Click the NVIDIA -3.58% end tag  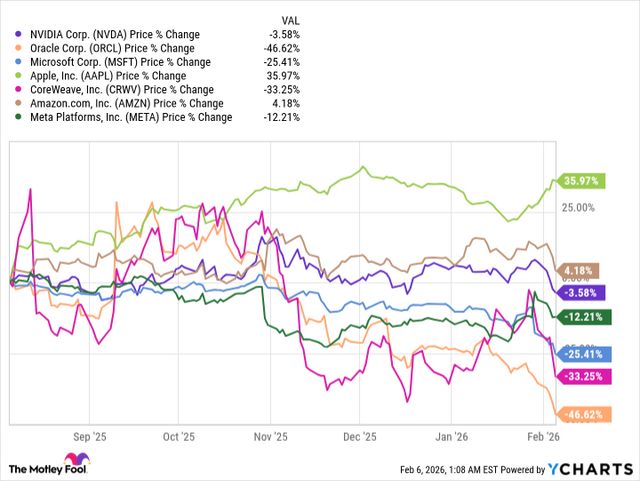(580, 292)
